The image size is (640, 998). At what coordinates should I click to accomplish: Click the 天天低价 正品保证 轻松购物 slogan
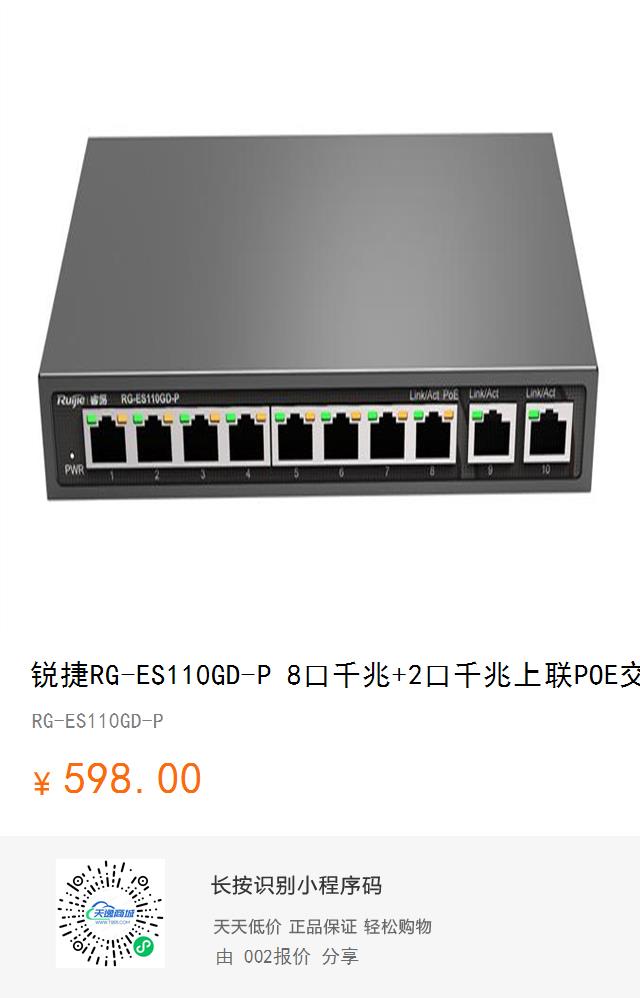pos(323,926)
